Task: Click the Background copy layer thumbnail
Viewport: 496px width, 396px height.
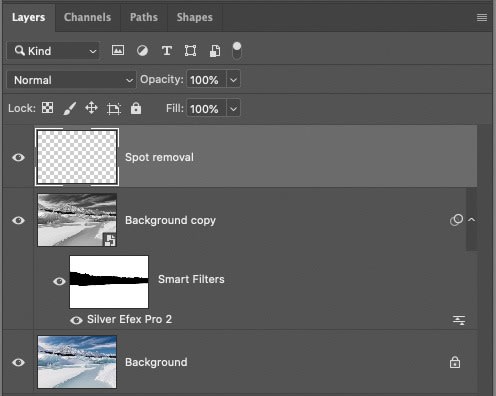Action: [x=77, y=220]
